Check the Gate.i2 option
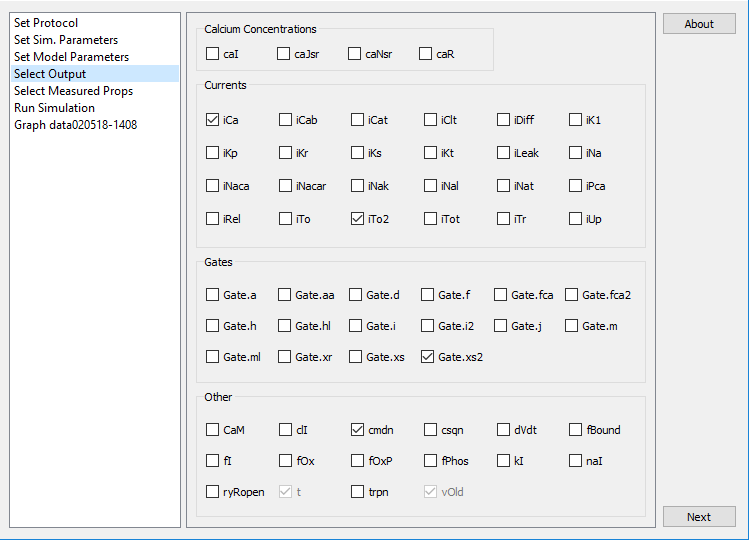 pos(428,325)
